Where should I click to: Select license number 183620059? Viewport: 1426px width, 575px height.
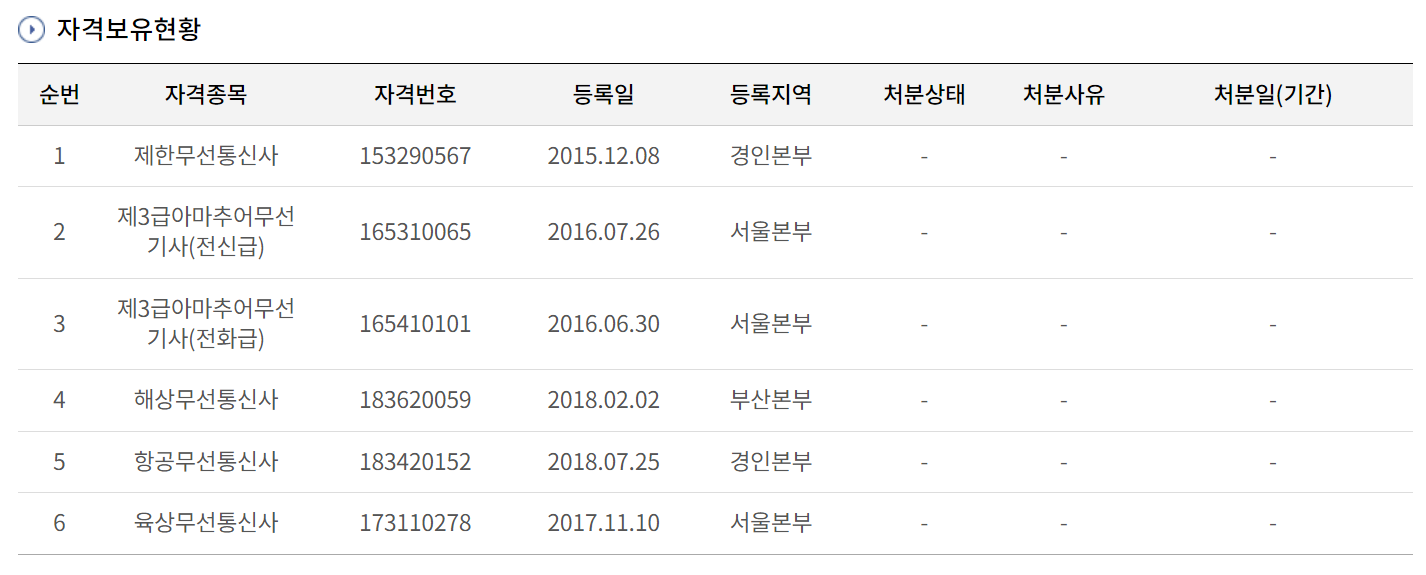point(415,400)
